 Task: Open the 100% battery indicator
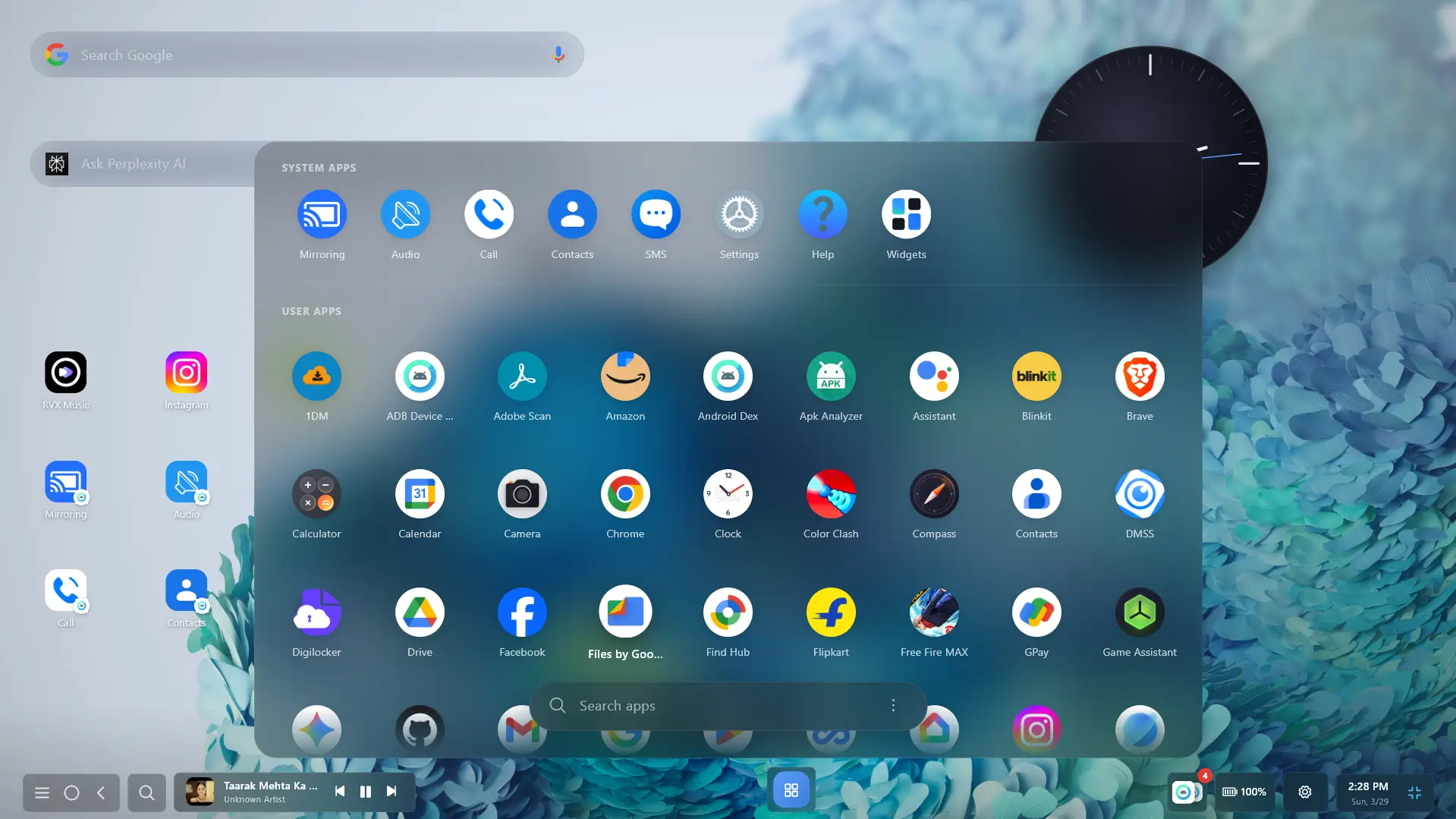click(1244, 792)
